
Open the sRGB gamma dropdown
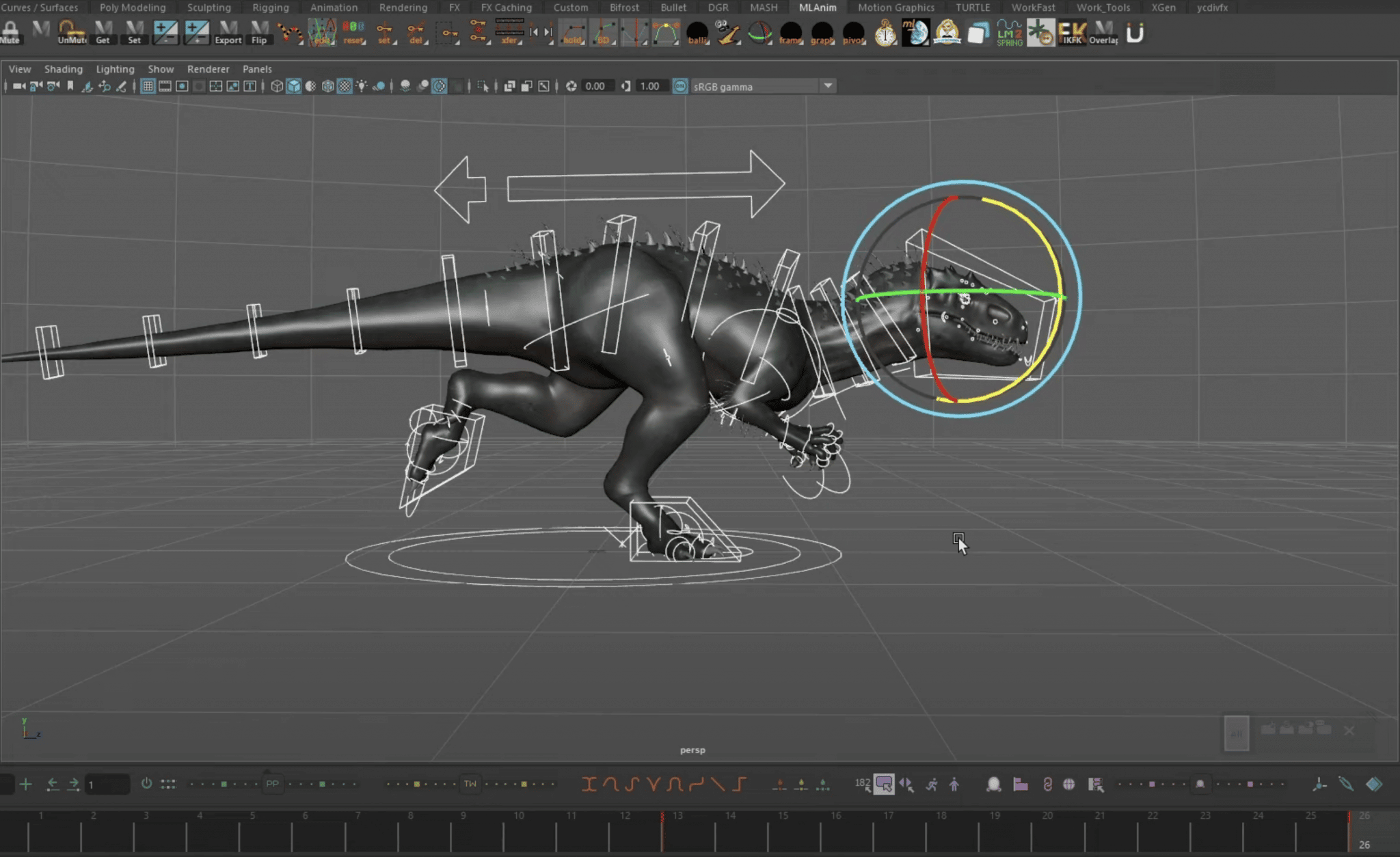coord(829,86)
